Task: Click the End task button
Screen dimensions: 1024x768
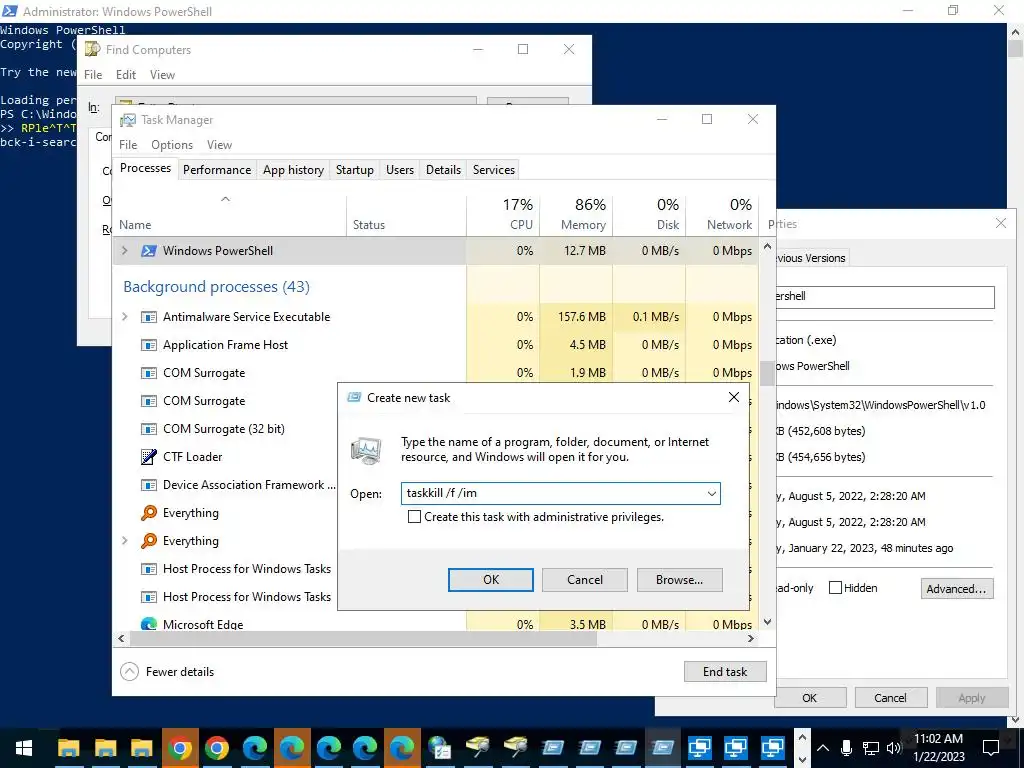Action: click(725, 671)
